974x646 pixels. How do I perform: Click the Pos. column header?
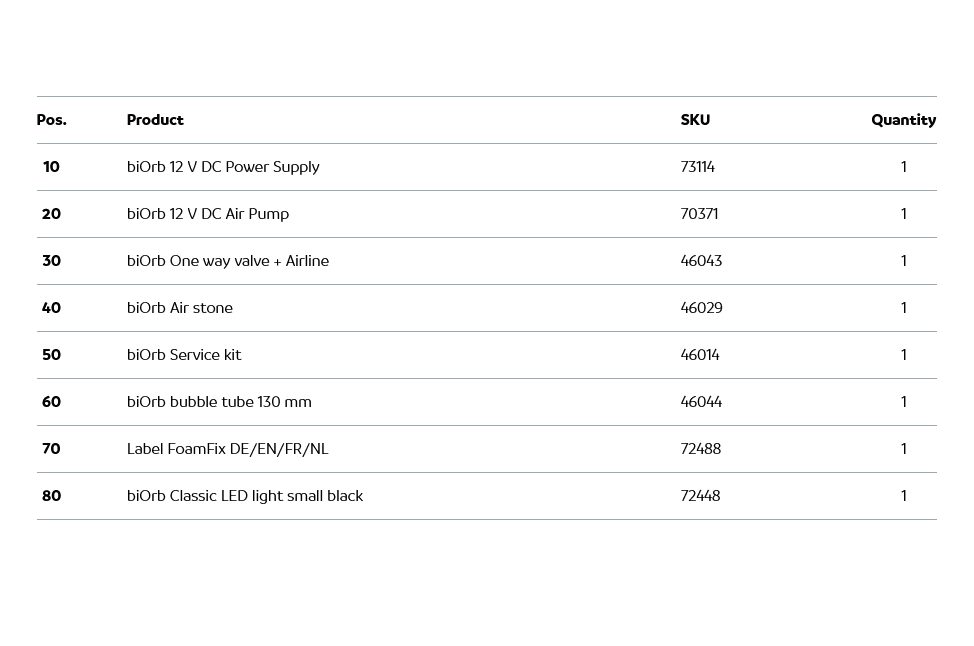point(51,120)
